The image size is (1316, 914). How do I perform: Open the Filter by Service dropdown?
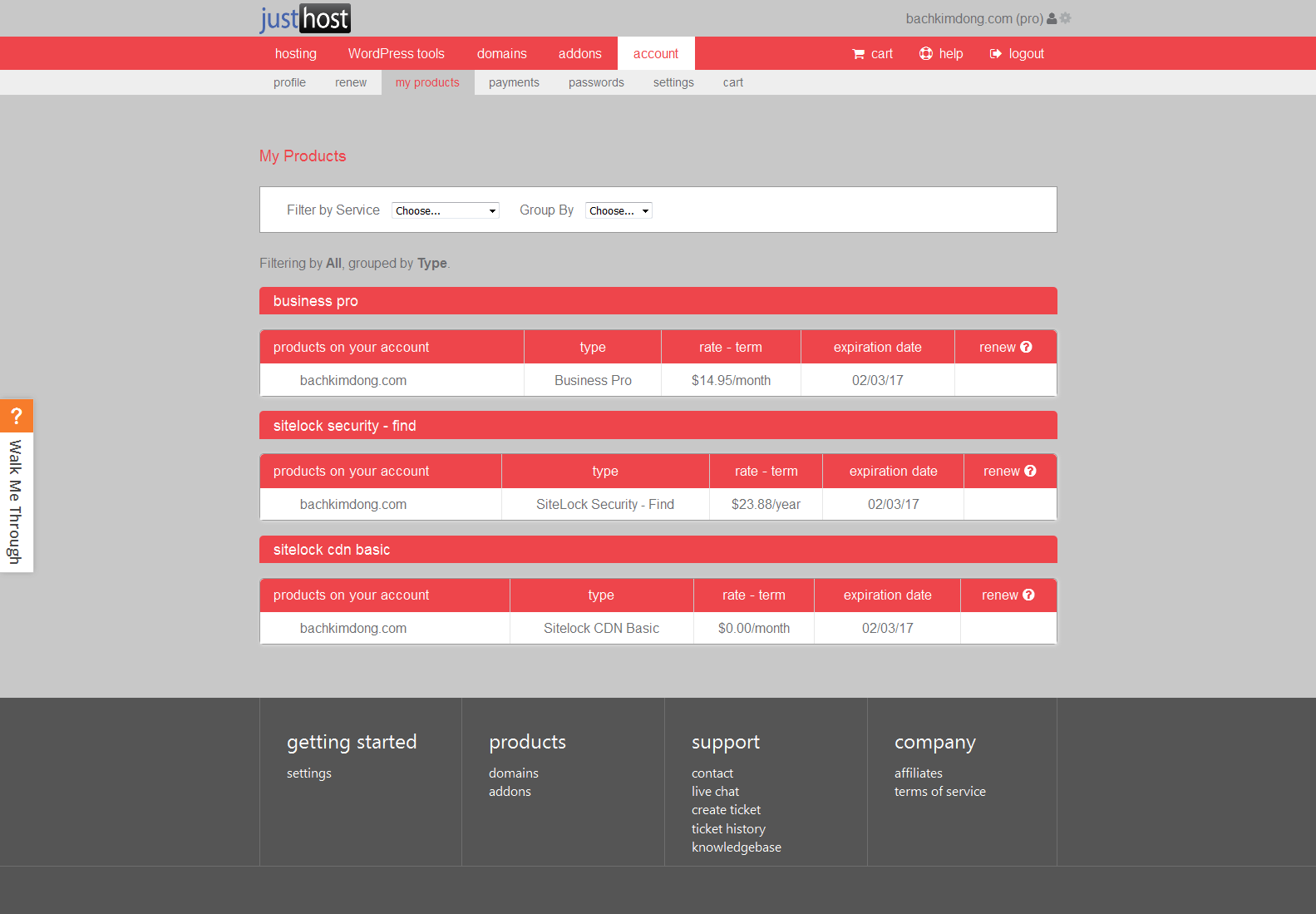pos(446,210)
